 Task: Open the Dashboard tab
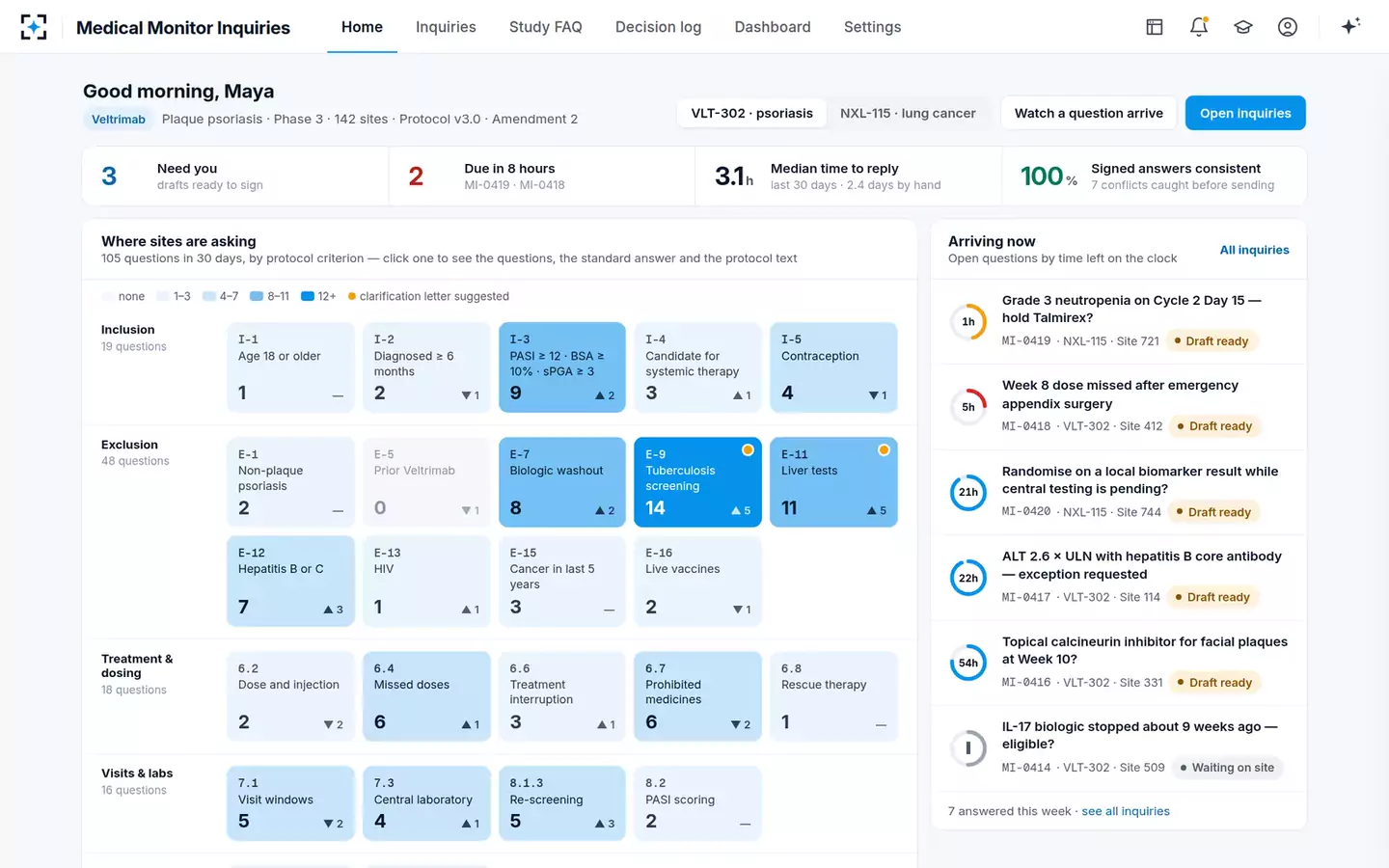773,27
